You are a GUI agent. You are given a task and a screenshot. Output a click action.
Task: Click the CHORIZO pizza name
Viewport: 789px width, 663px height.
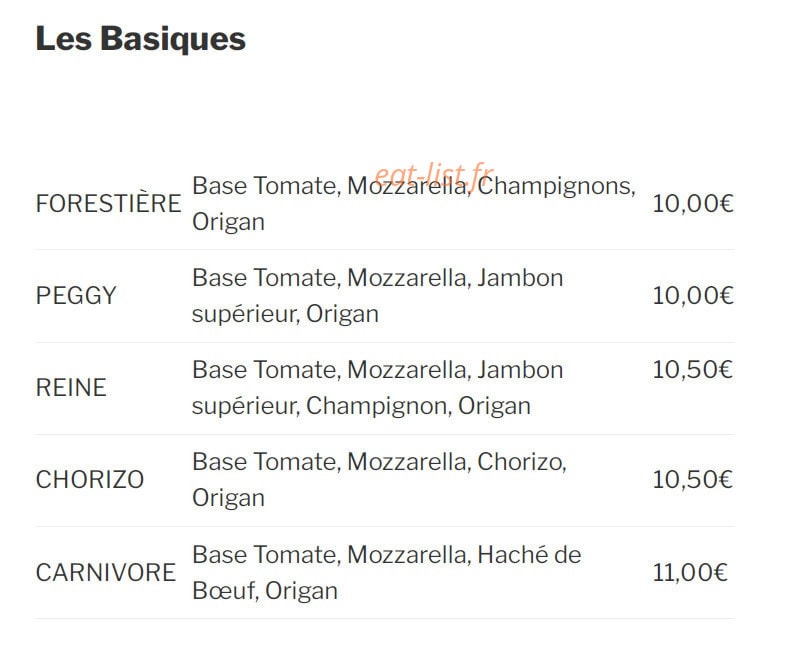[90, 479]
